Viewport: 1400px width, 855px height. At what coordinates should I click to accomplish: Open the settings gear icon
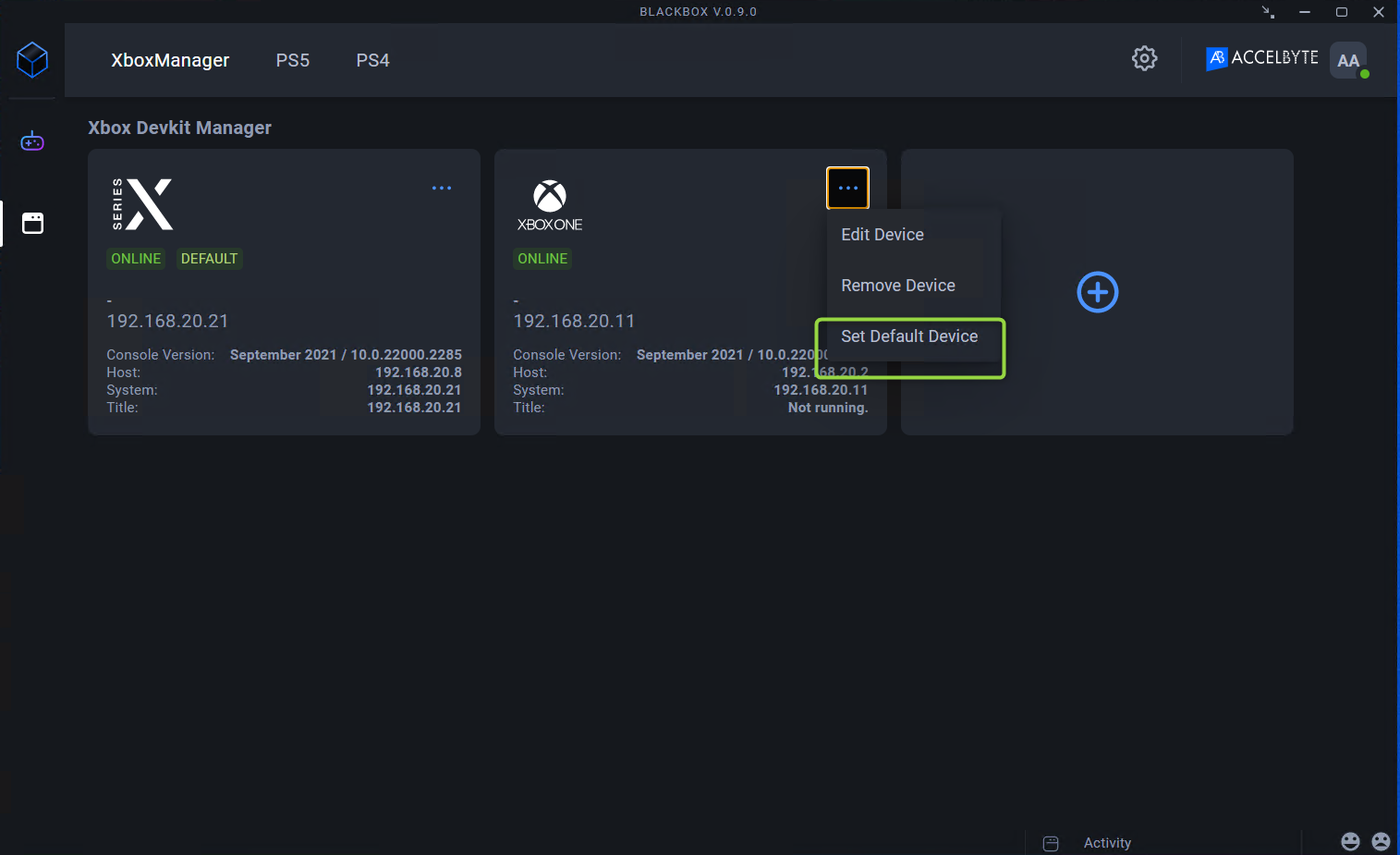click(x=1144, y=58)
